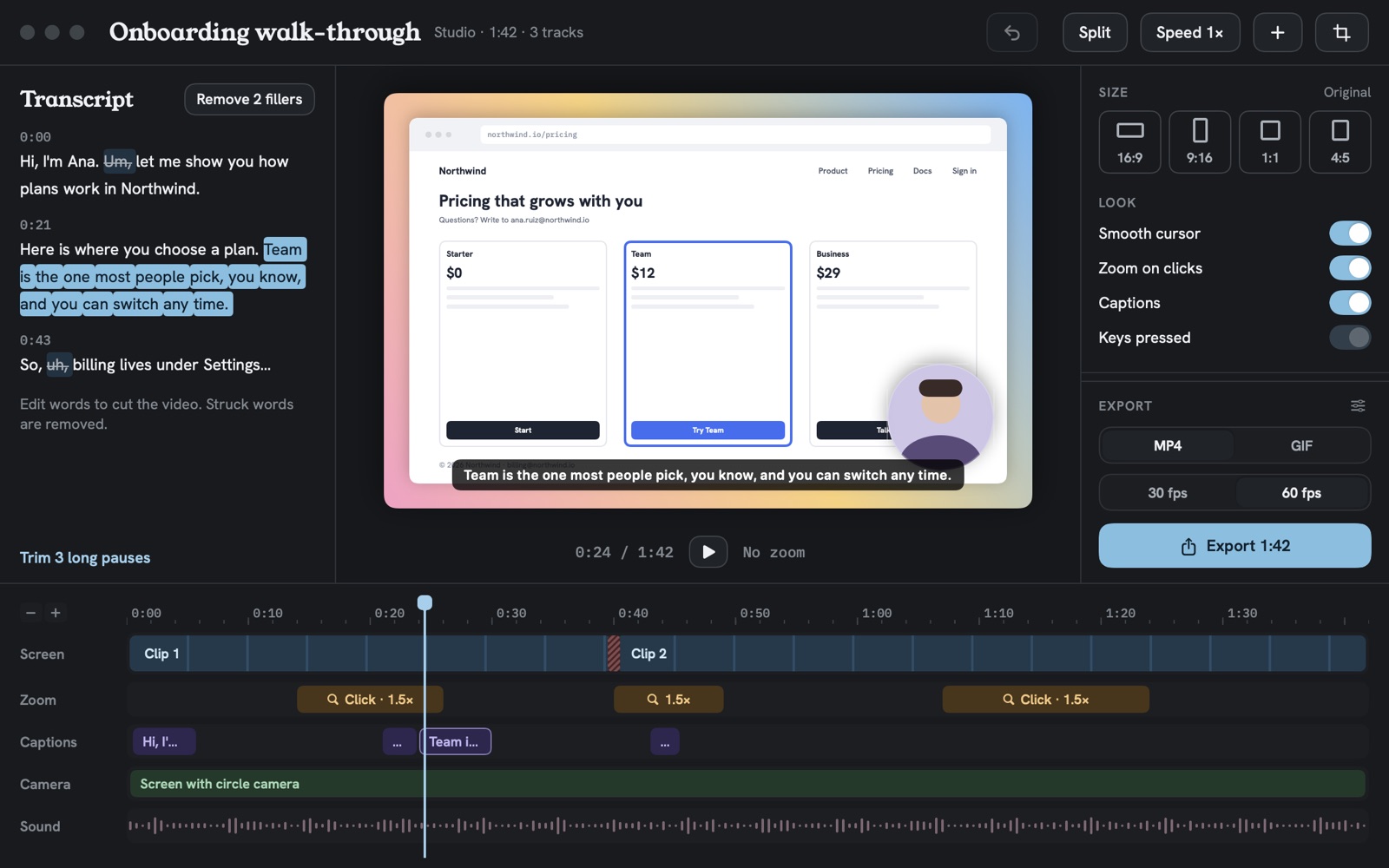Turn off Zoom on clicks toggle
Image resolution: width=1389 pixels, height=868 pixels.
(1350, 268)
